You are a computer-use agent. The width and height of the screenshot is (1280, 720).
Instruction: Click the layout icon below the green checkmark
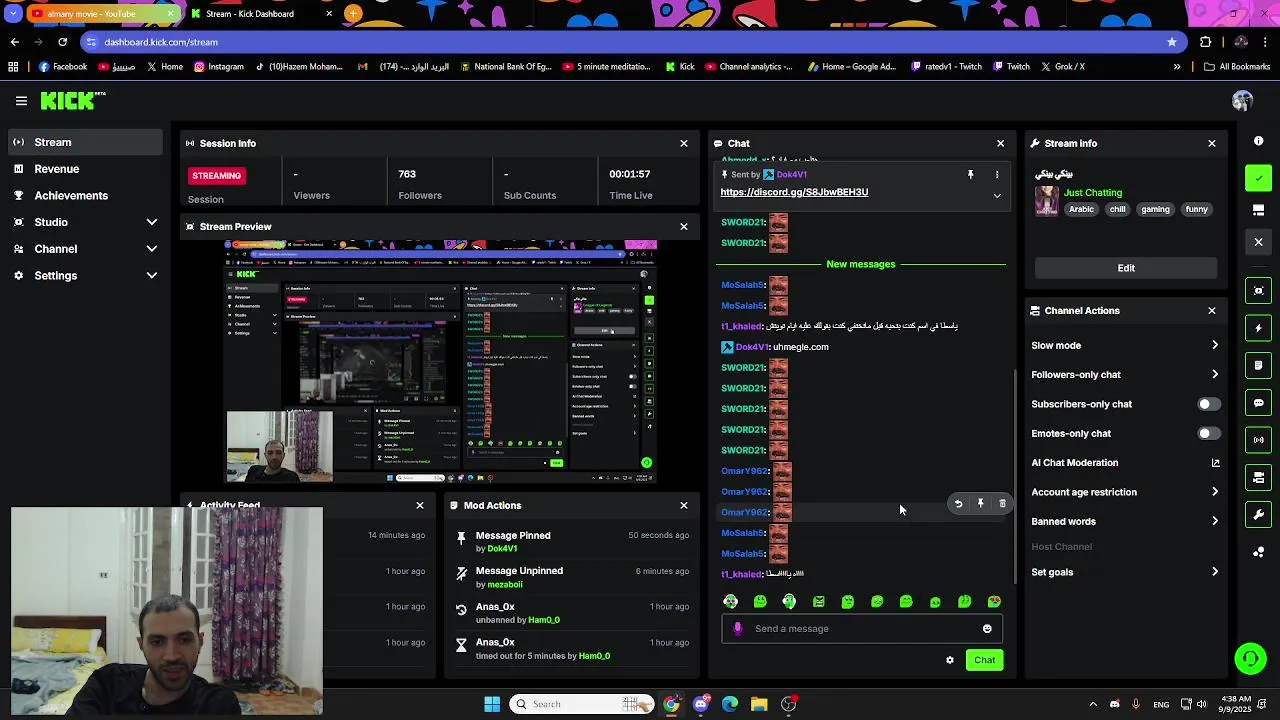pyautogui.click(x=1258, y=210)
